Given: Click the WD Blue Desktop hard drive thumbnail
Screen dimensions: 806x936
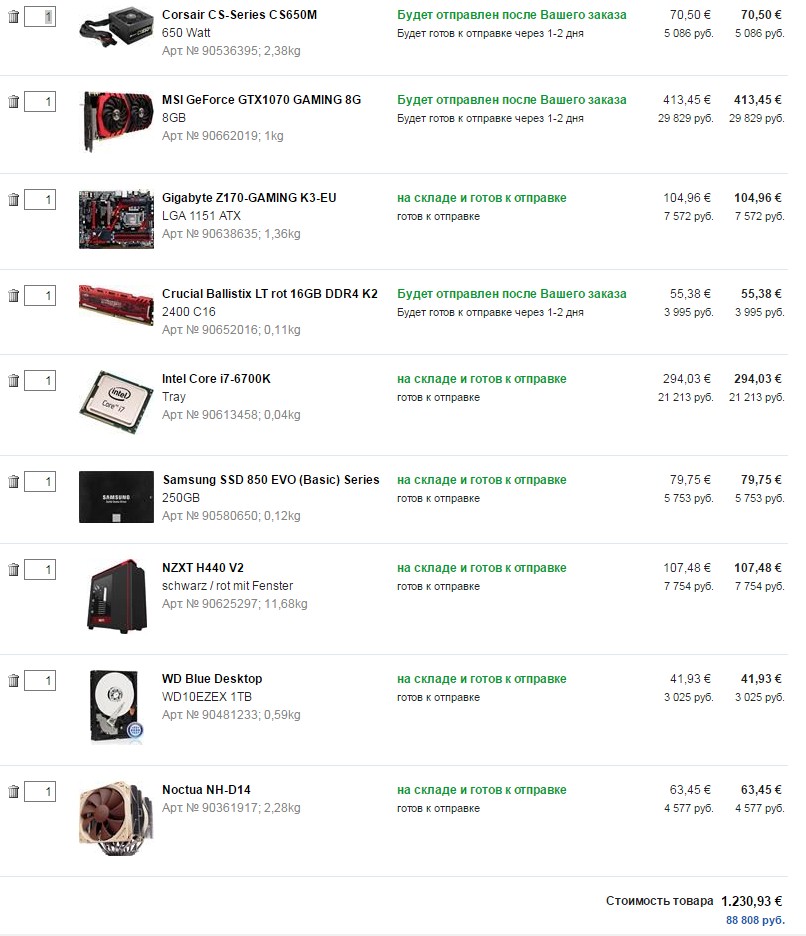Looking at the screenshot, I should 116,706.
